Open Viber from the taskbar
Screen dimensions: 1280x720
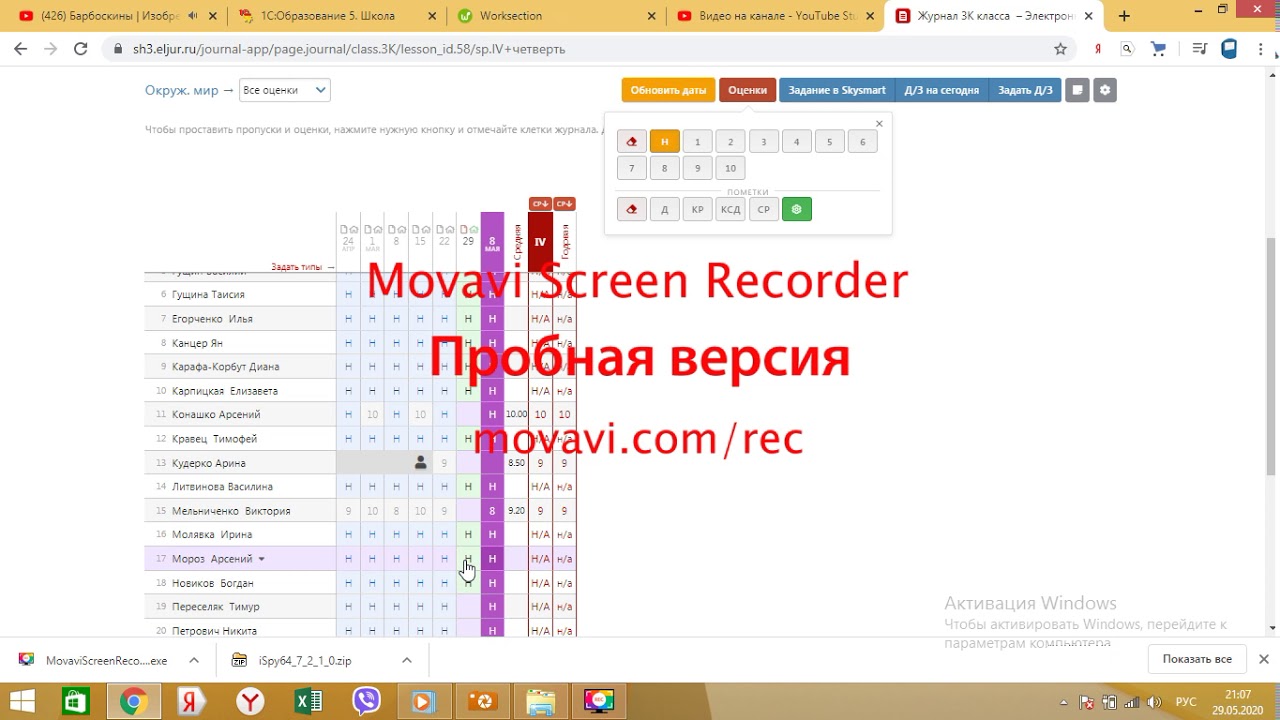click(x=367, y=702)
